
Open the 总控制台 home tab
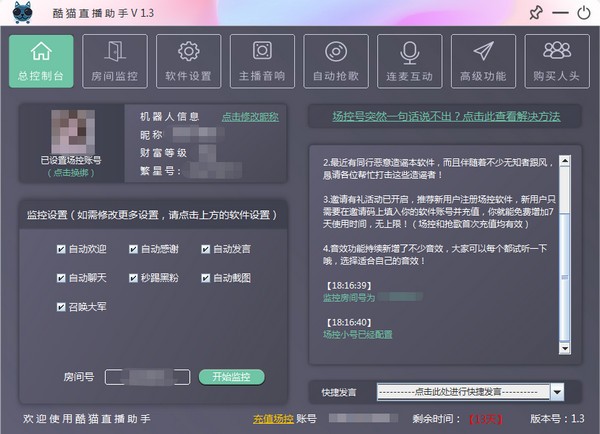click(41, 61)
